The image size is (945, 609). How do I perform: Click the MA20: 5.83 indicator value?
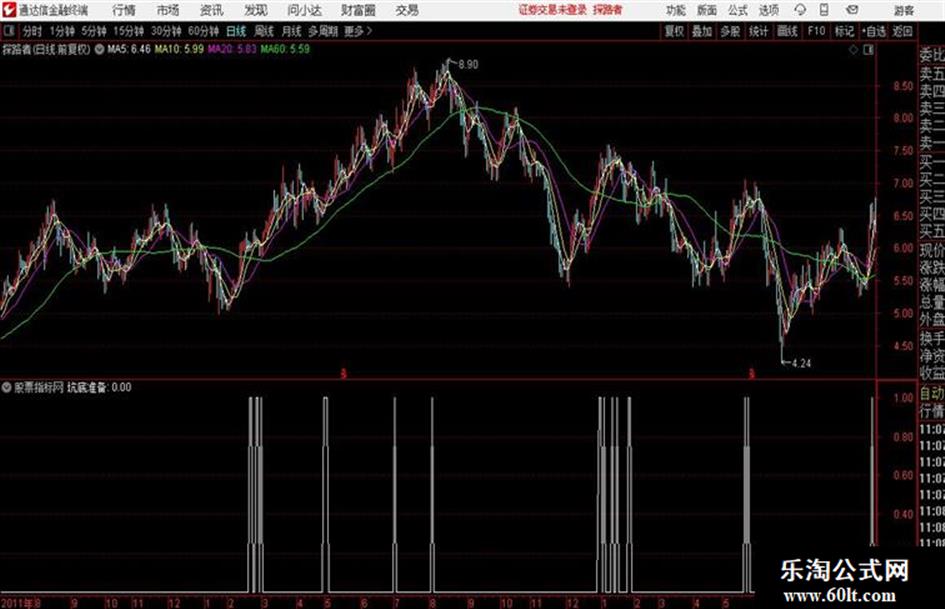(x=232, y=49)
